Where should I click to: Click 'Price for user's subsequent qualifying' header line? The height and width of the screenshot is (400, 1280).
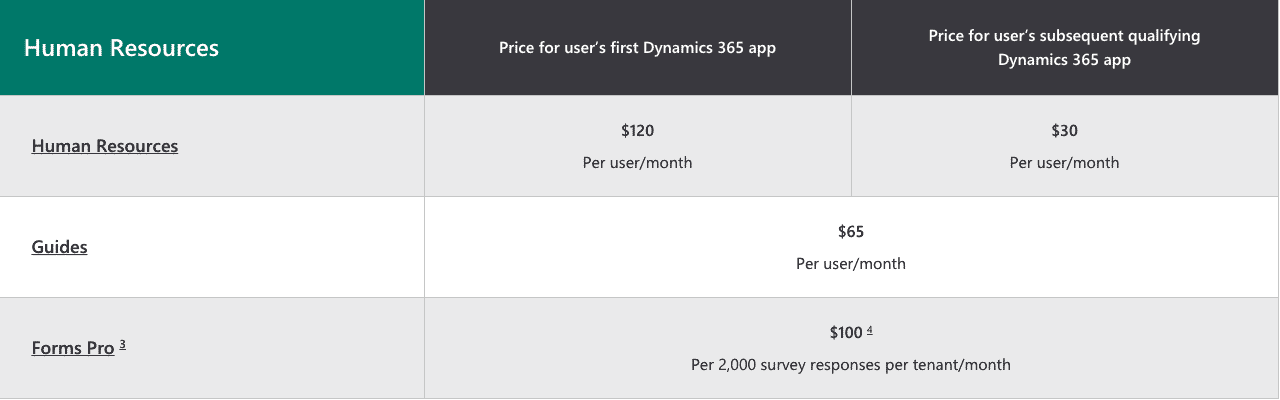click(1064, 36)
